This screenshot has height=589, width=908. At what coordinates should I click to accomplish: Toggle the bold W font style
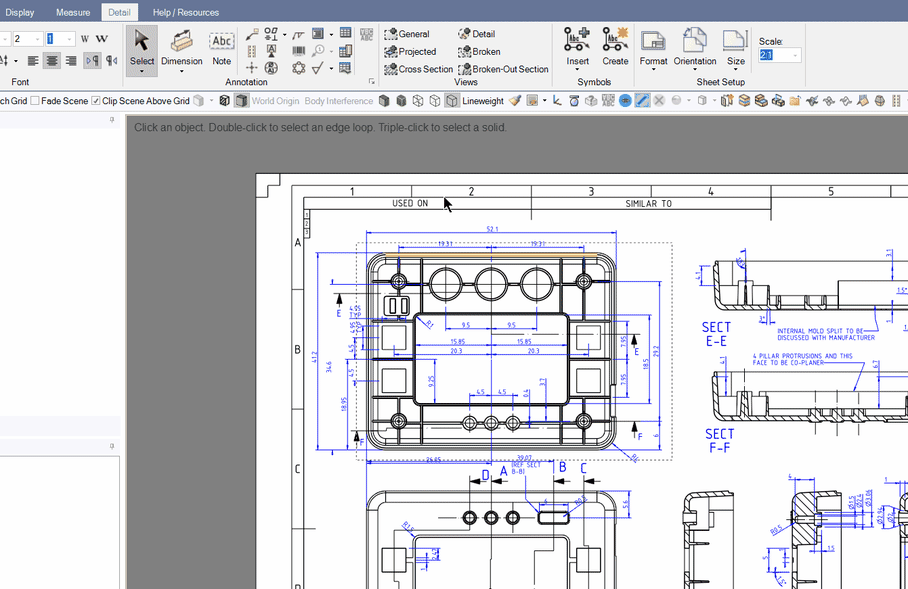click(x=102, y=39)
